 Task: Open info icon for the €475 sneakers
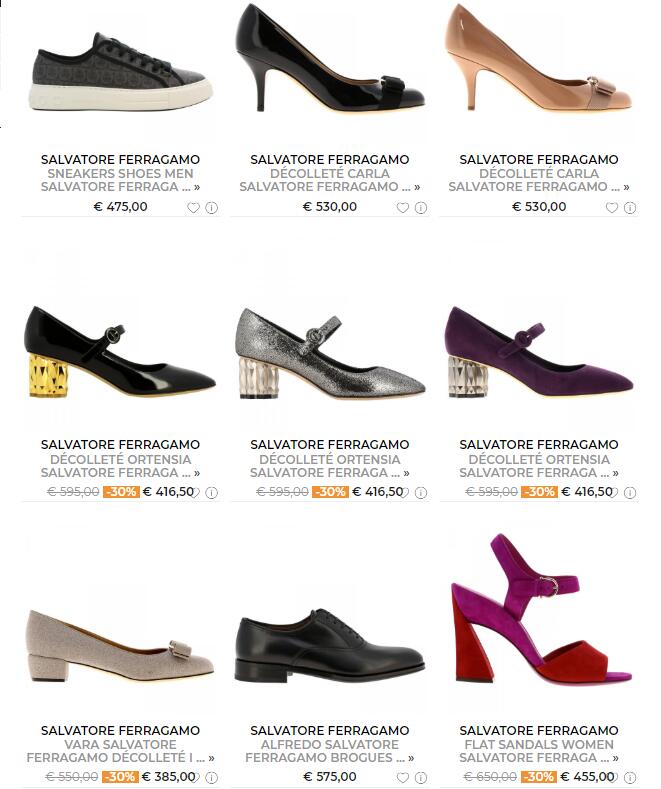[x=212, y=207]
